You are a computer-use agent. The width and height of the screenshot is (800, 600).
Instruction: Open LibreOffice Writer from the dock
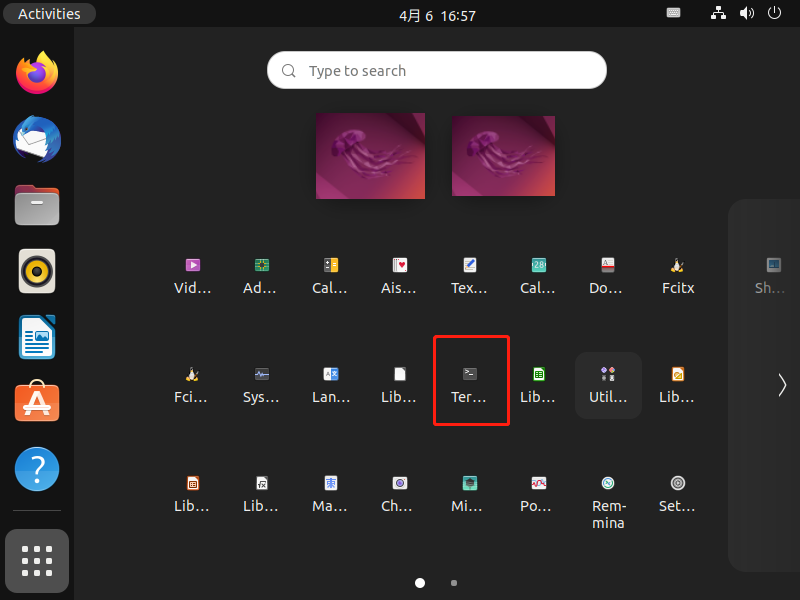(37, 337)
